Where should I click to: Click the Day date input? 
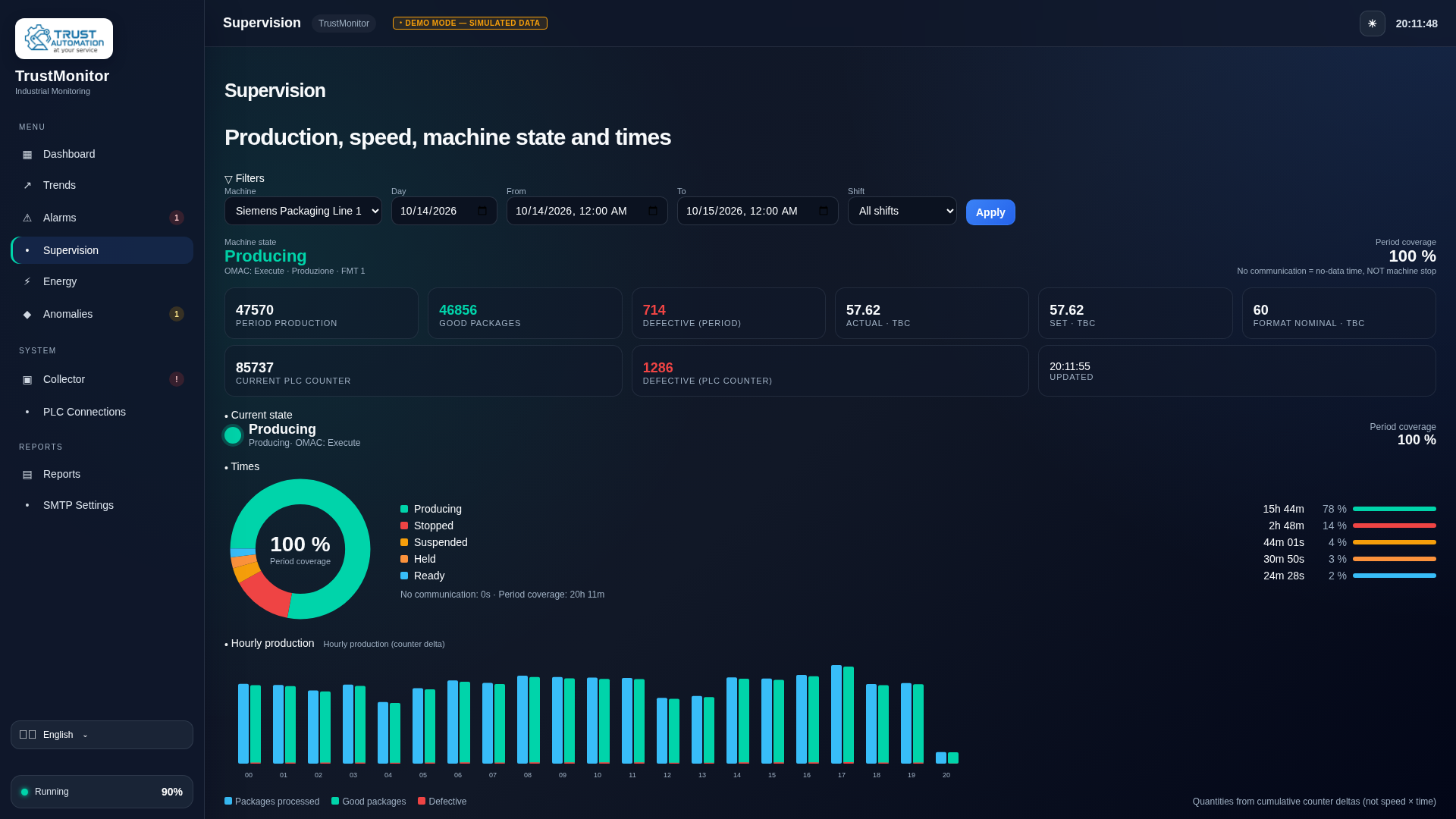tap(444, 212)
